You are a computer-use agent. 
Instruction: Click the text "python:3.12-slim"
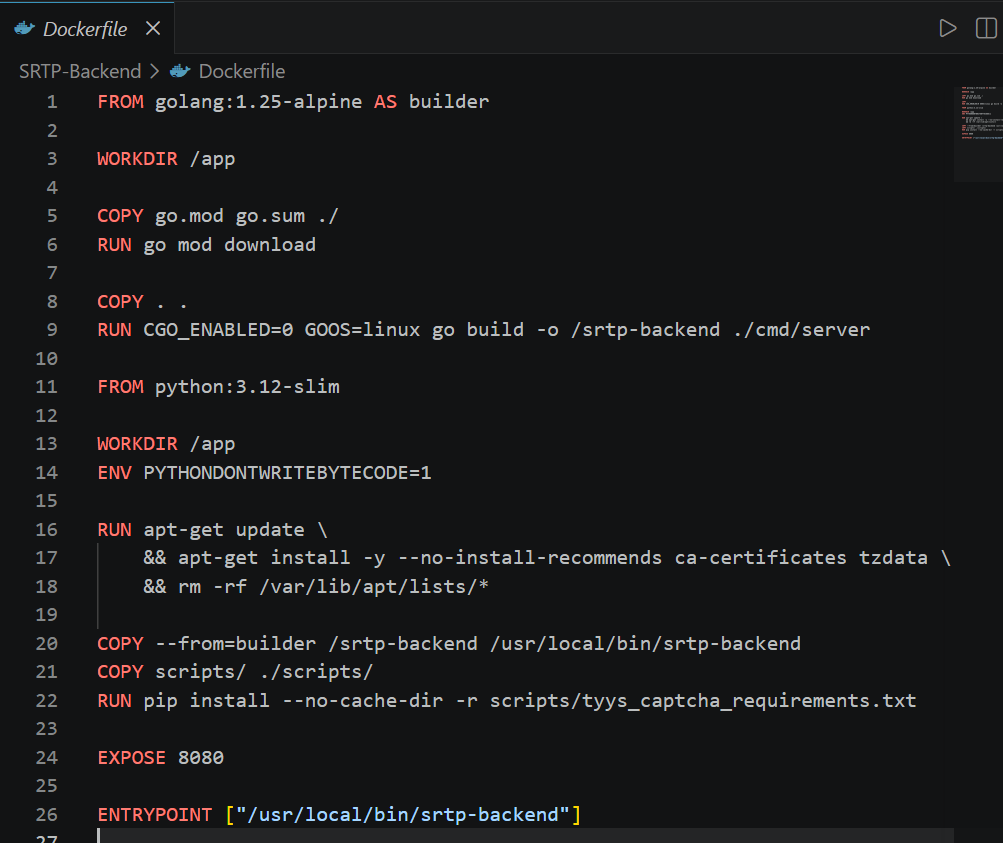point(247,387)
